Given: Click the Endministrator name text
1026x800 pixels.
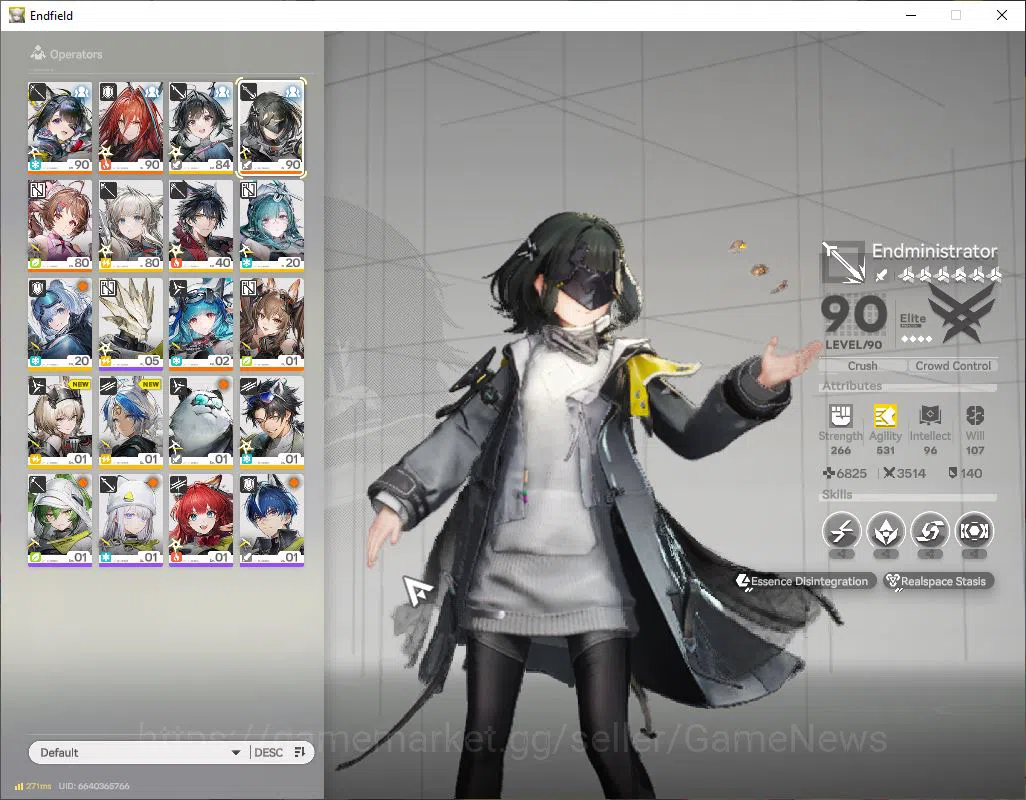Looking at the screenshot, I should pos(934,251).
